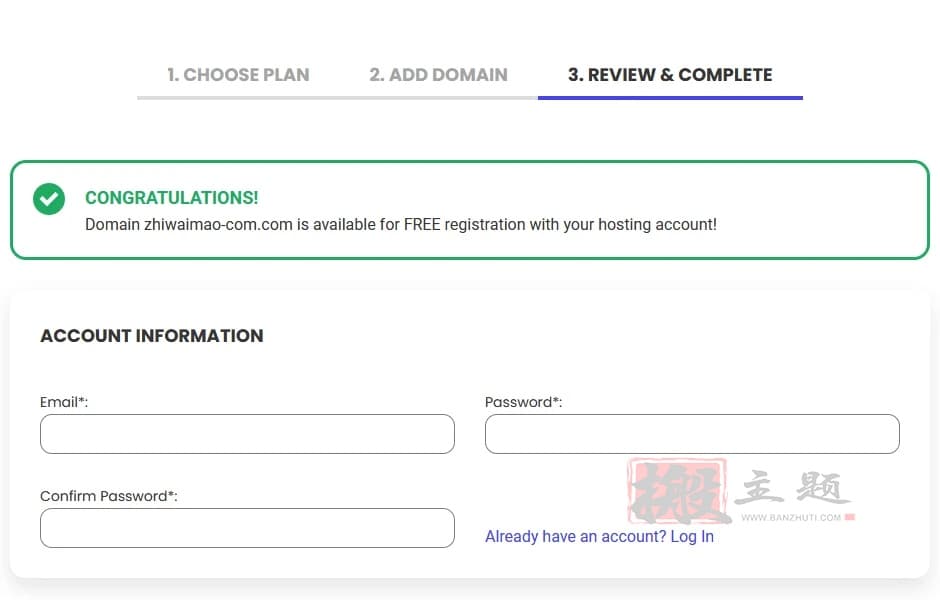The image size is (940, 600).
Task: Click inside the Email input field
Action: [x=247, y=434]
